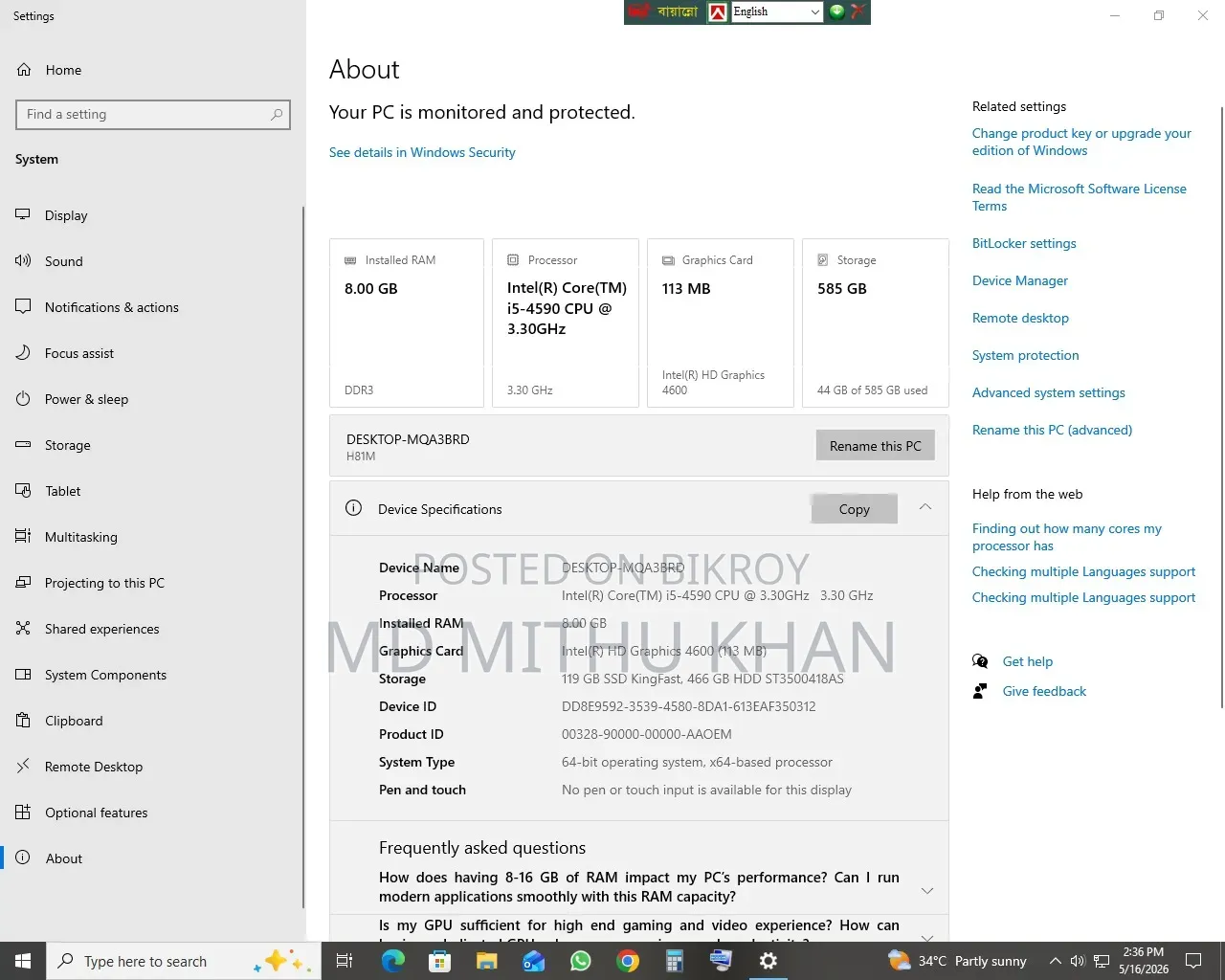This screenshot has width=1225, height=980.
Task: Click the Give feedback person icon
Action: [980, 691]
